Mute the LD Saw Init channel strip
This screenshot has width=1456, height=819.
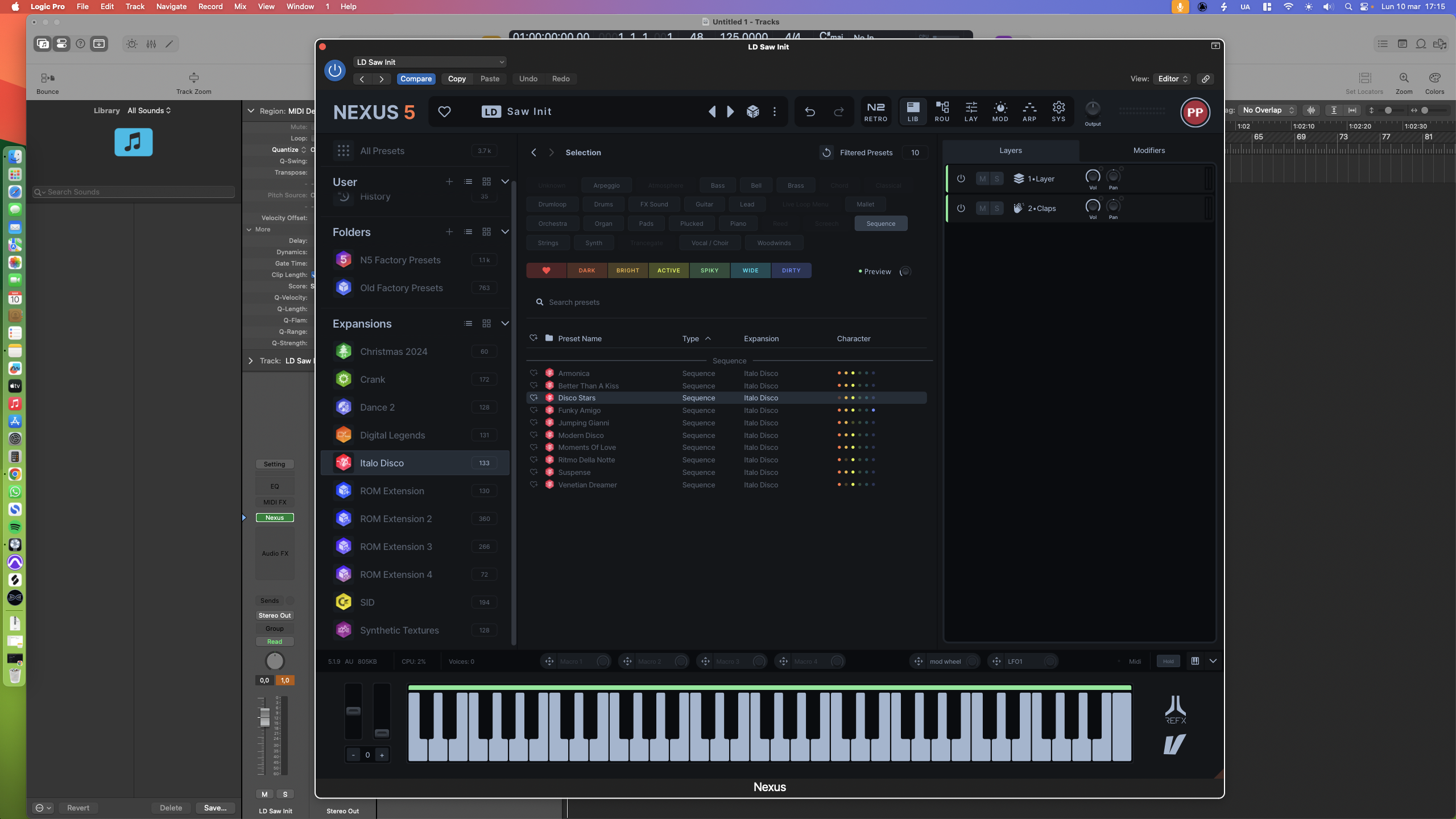click(x=264, y=794)
